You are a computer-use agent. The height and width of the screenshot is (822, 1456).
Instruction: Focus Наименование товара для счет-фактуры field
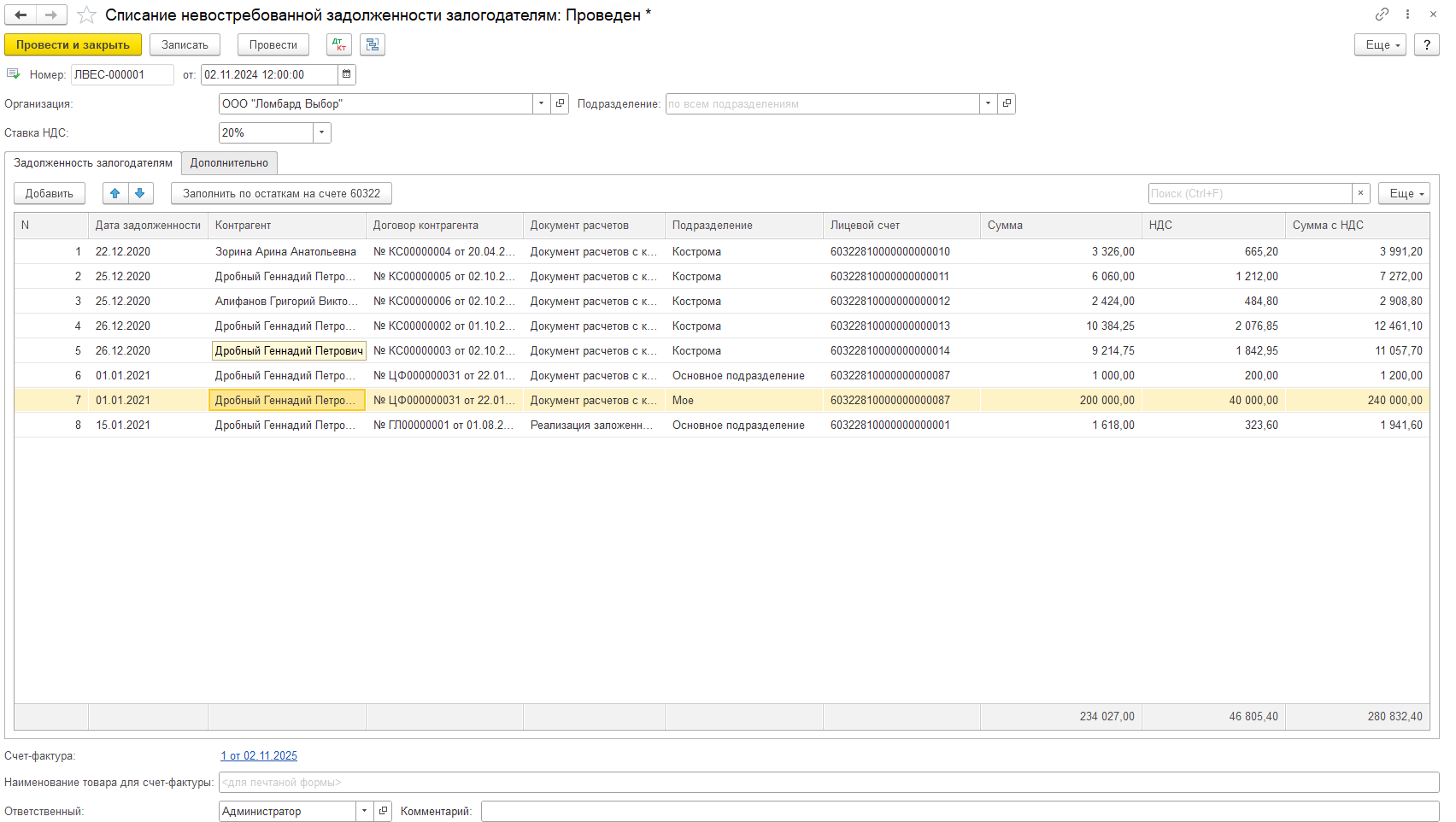(x=829, y=782)
